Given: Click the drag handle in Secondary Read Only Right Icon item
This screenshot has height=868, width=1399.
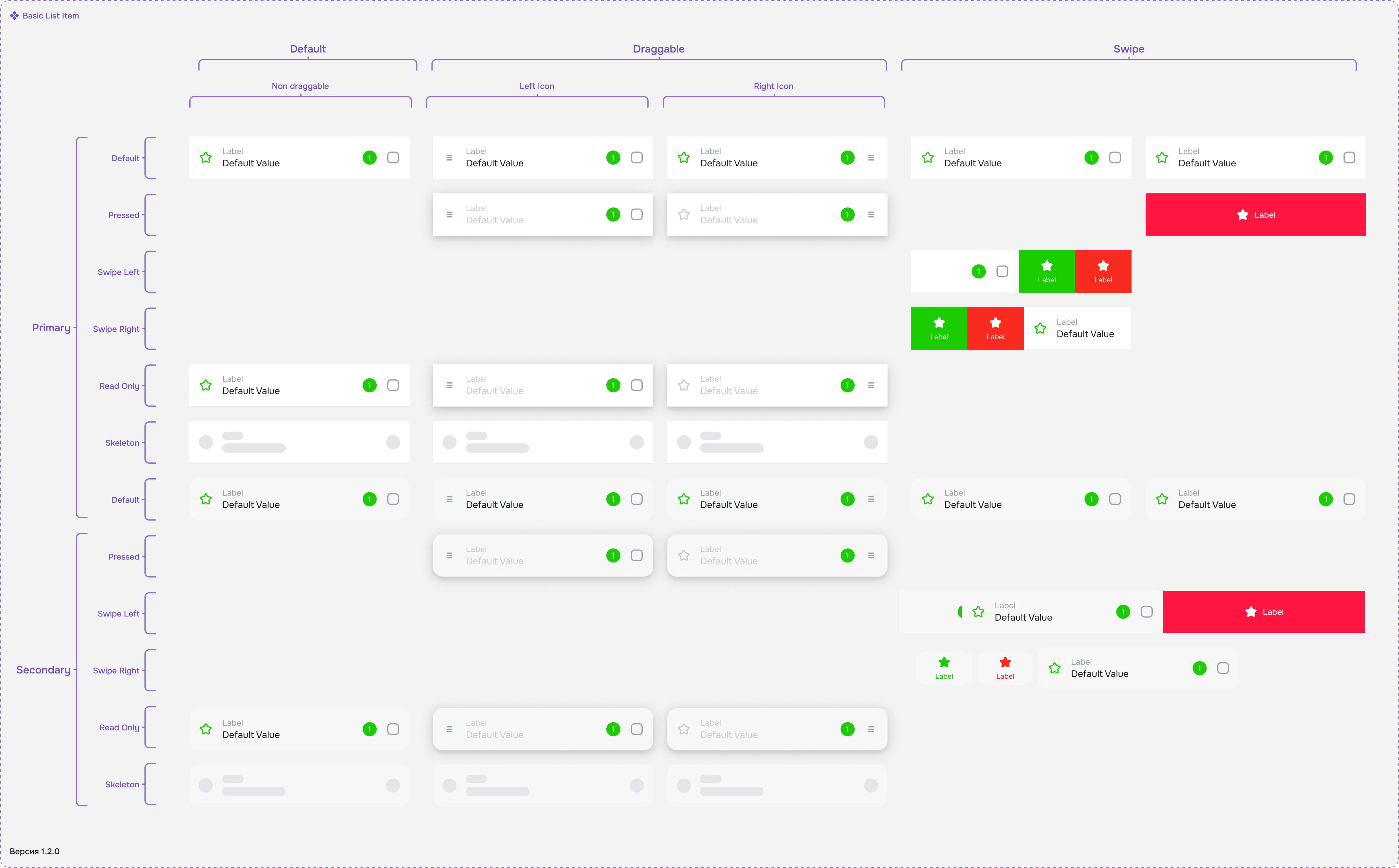Looking at the screenshot, I should coord(871,729).
